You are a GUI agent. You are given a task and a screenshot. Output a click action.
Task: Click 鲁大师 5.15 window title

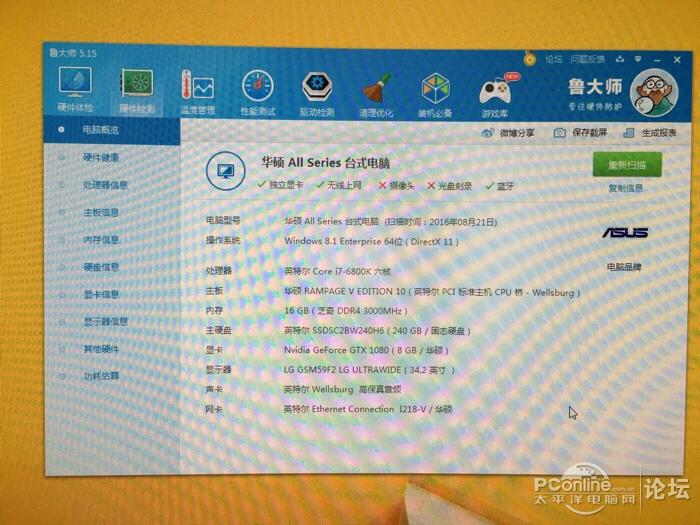[x=73, y=53]
